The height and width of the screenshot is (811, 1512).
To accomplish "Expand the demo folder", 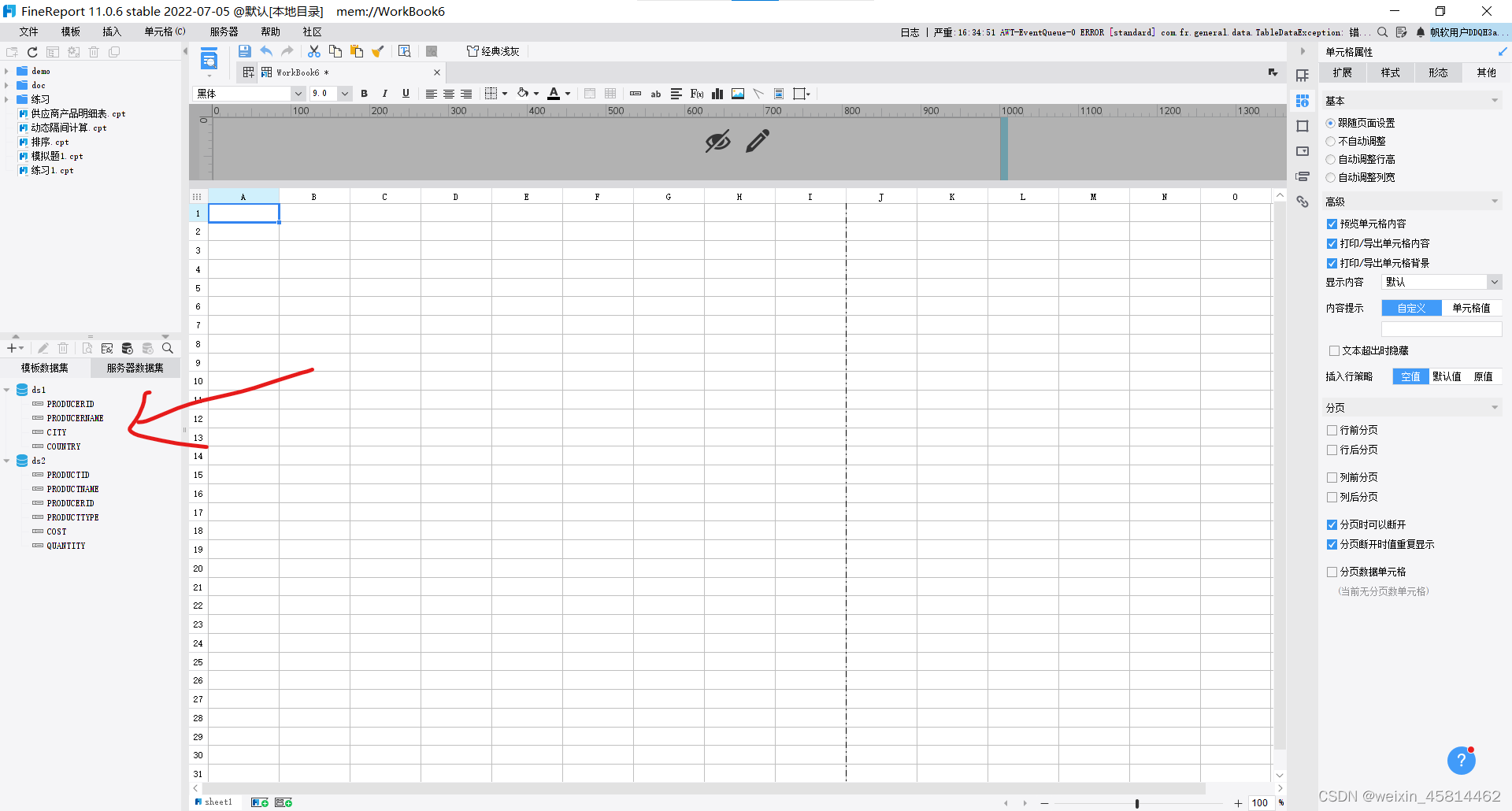I will coord(6,71).
